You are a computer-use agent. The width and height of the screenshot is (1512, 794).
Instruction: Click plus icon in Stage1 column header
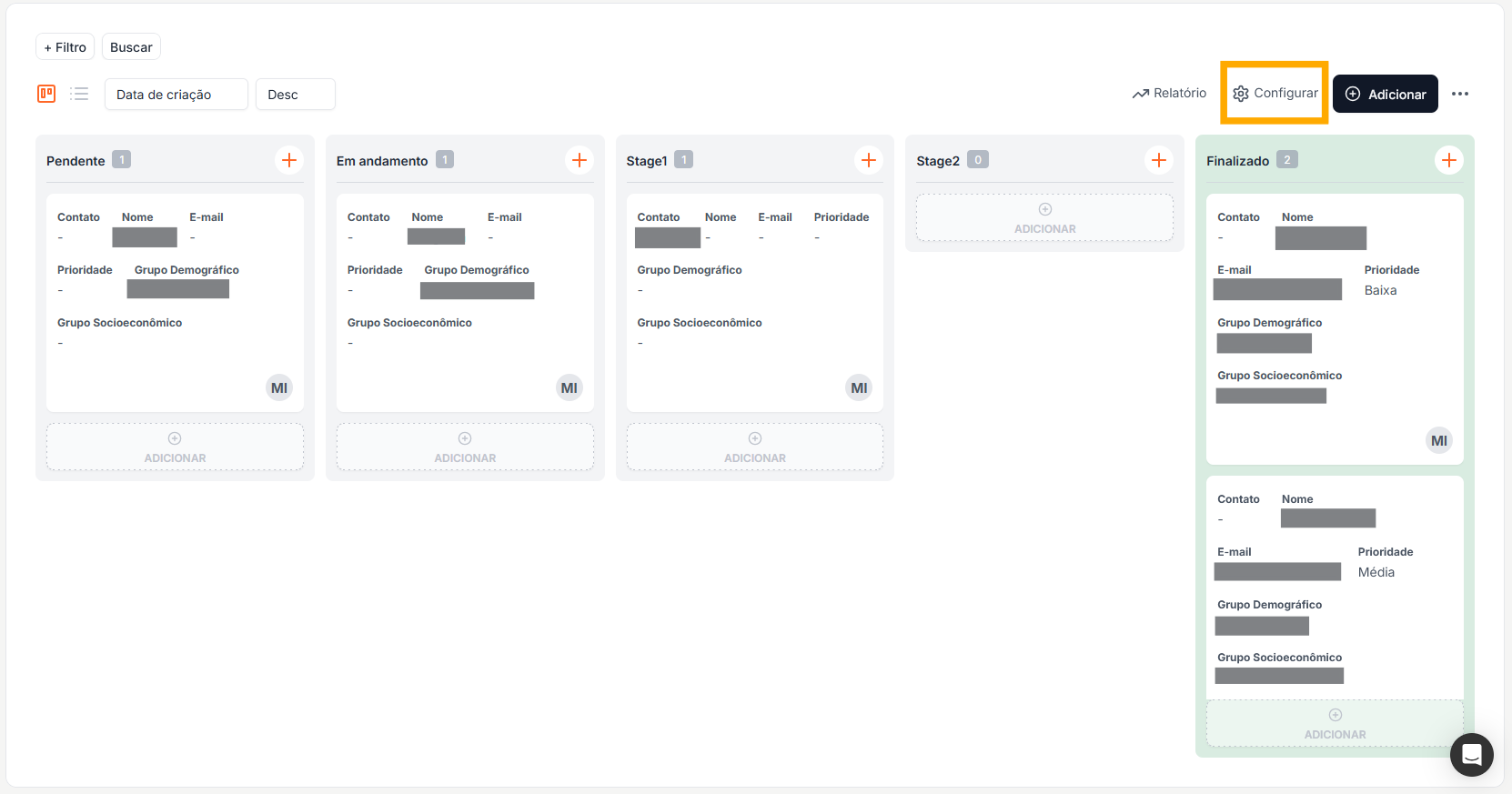tap(868, 160)
